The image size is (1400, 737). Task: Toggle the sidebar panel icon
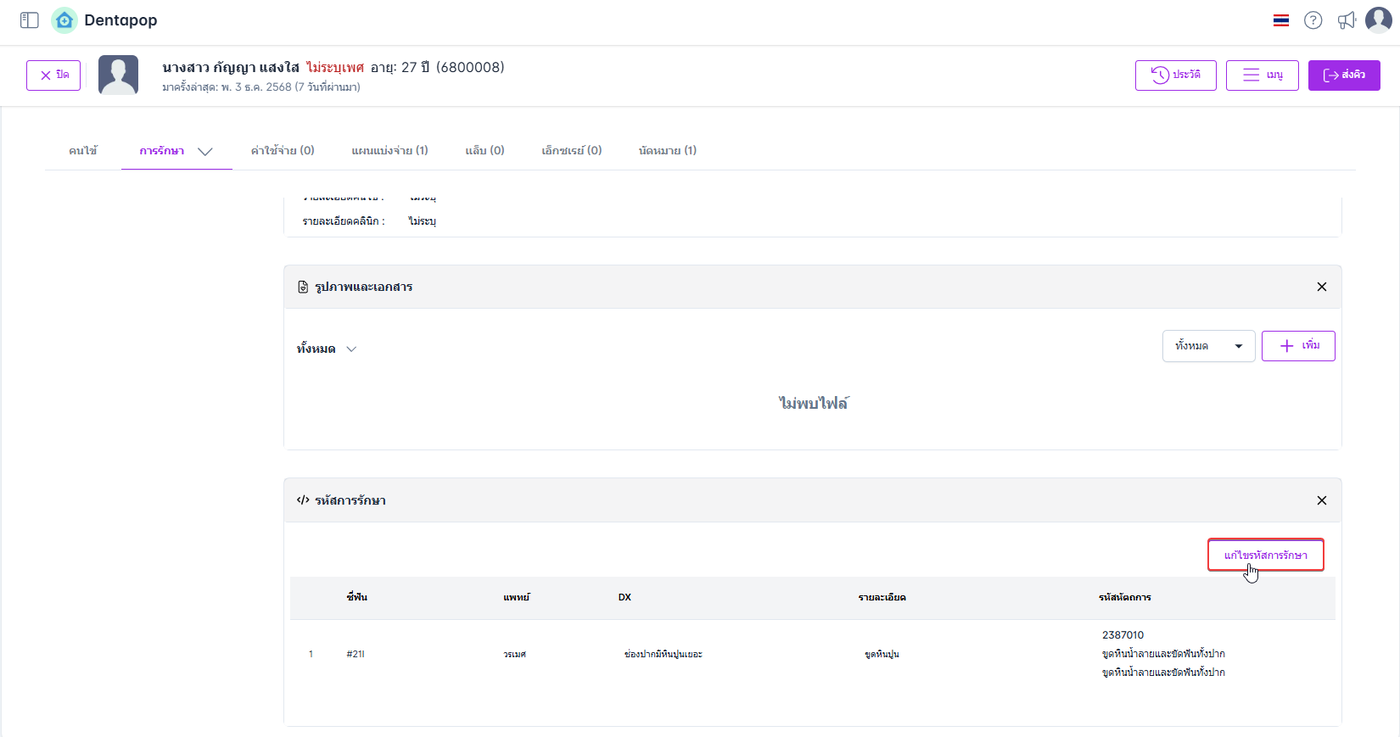29,20
